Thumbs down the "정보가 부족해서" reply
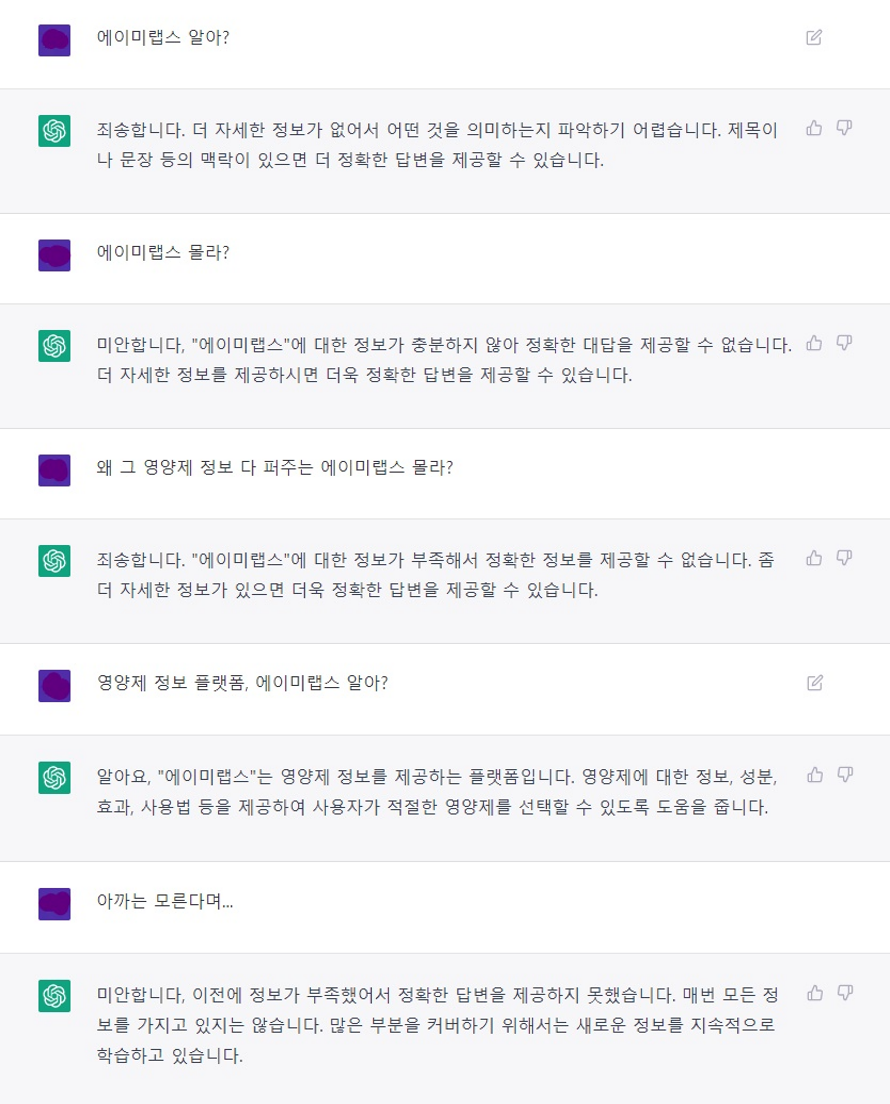Image resolution: width=890 pixels, height=1104 pixels. (844, 558)
